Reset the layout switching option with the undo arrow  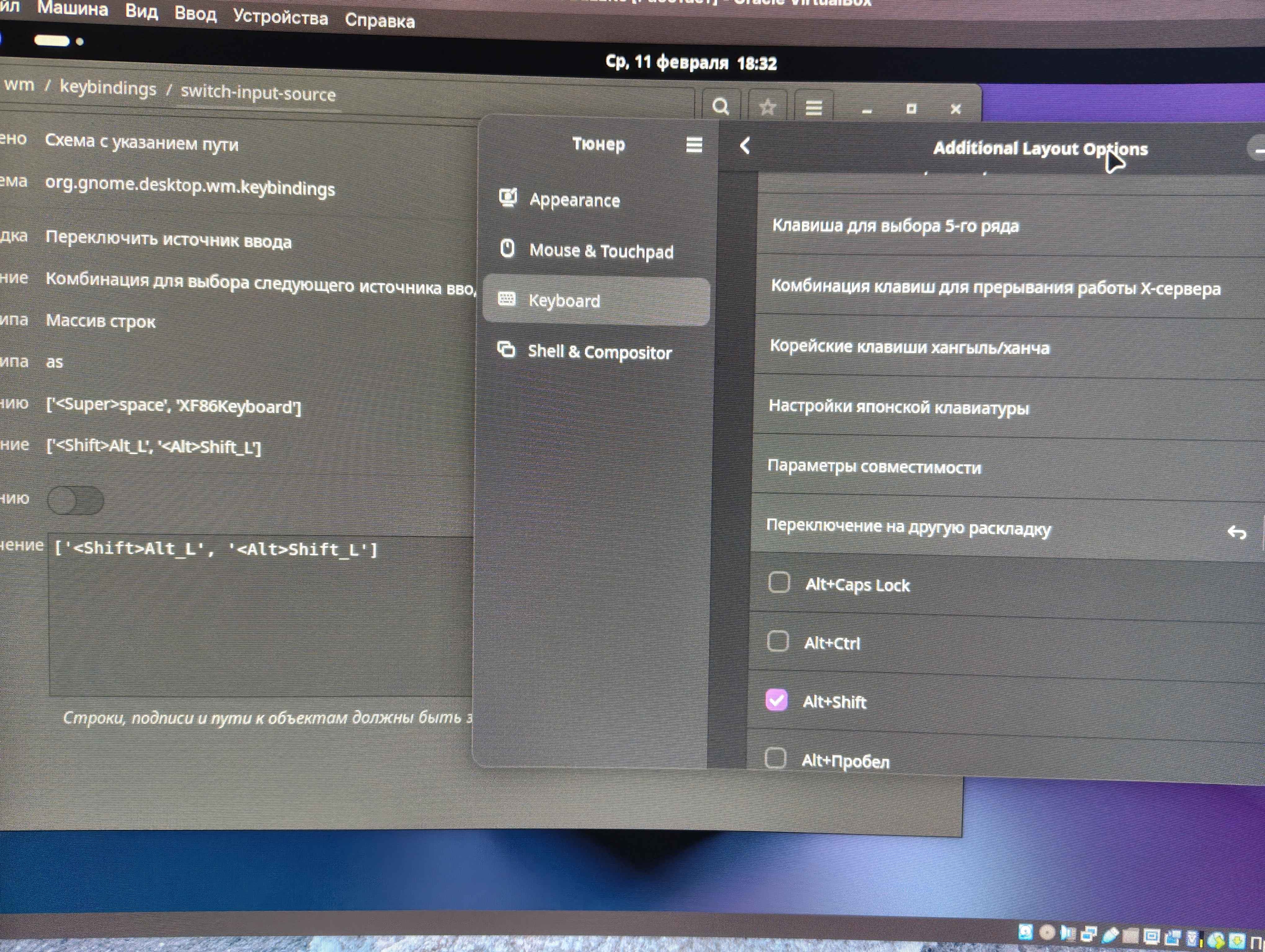pos(1236,532)
